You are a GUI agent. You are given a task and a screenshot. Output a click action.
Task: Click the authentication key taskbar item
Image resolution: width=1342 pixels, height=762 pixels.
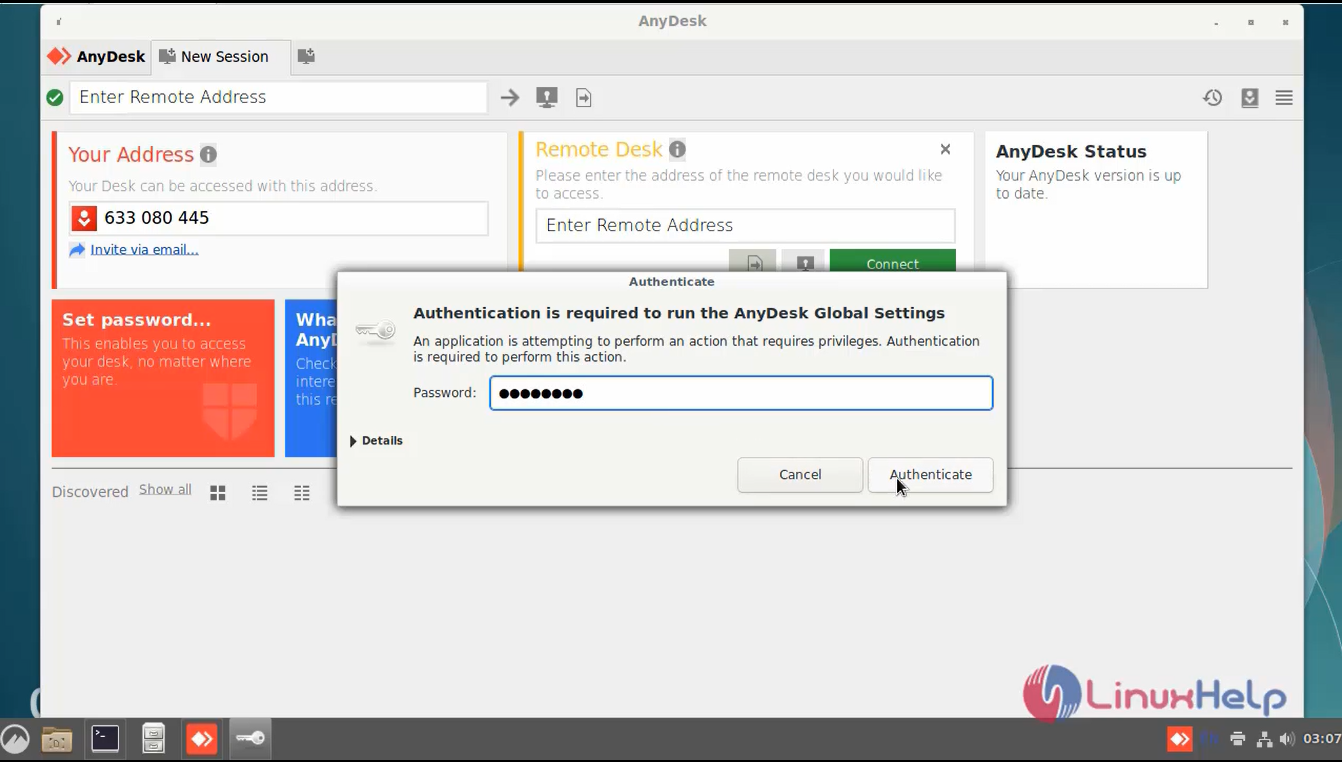[x=250, y=738]
